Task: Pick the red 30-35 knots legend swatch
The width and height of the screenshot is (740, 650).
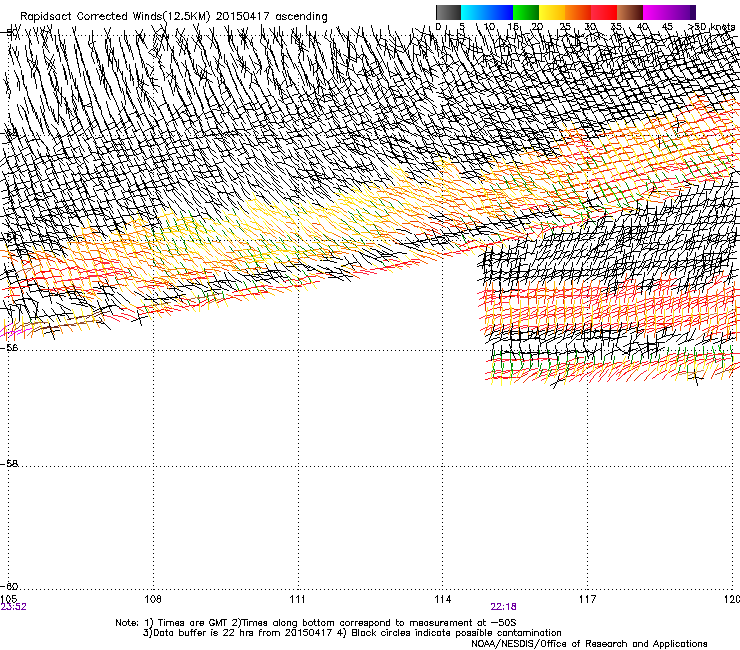Action: pyautogui.click(x=604, y=12)
